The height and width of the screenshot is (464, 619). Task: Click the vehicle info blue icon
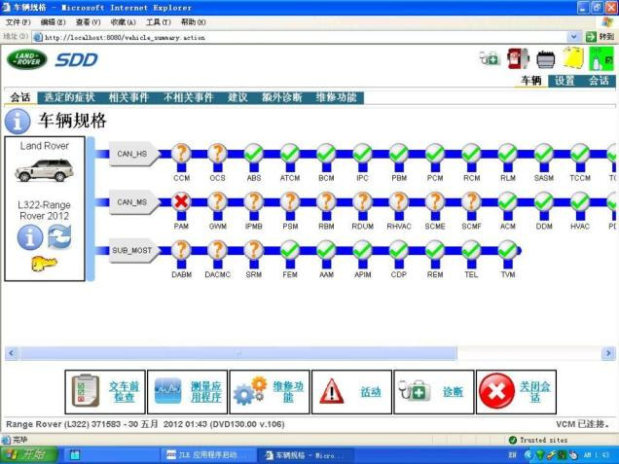coord(30,237)
